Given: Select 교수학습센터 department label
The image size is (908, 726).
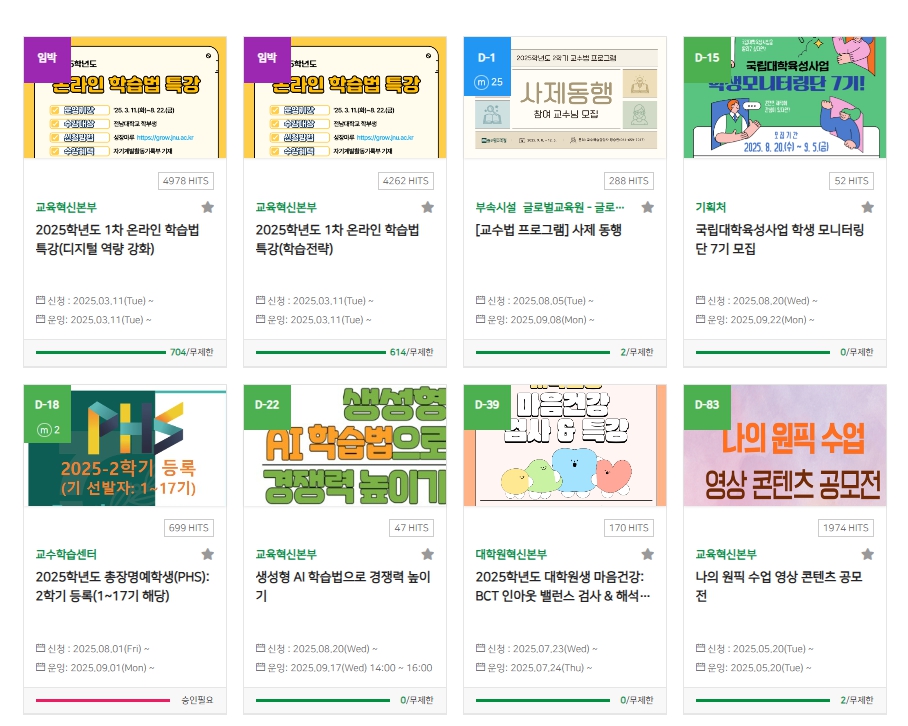Looking at the screenshot, I should [66, 554].
